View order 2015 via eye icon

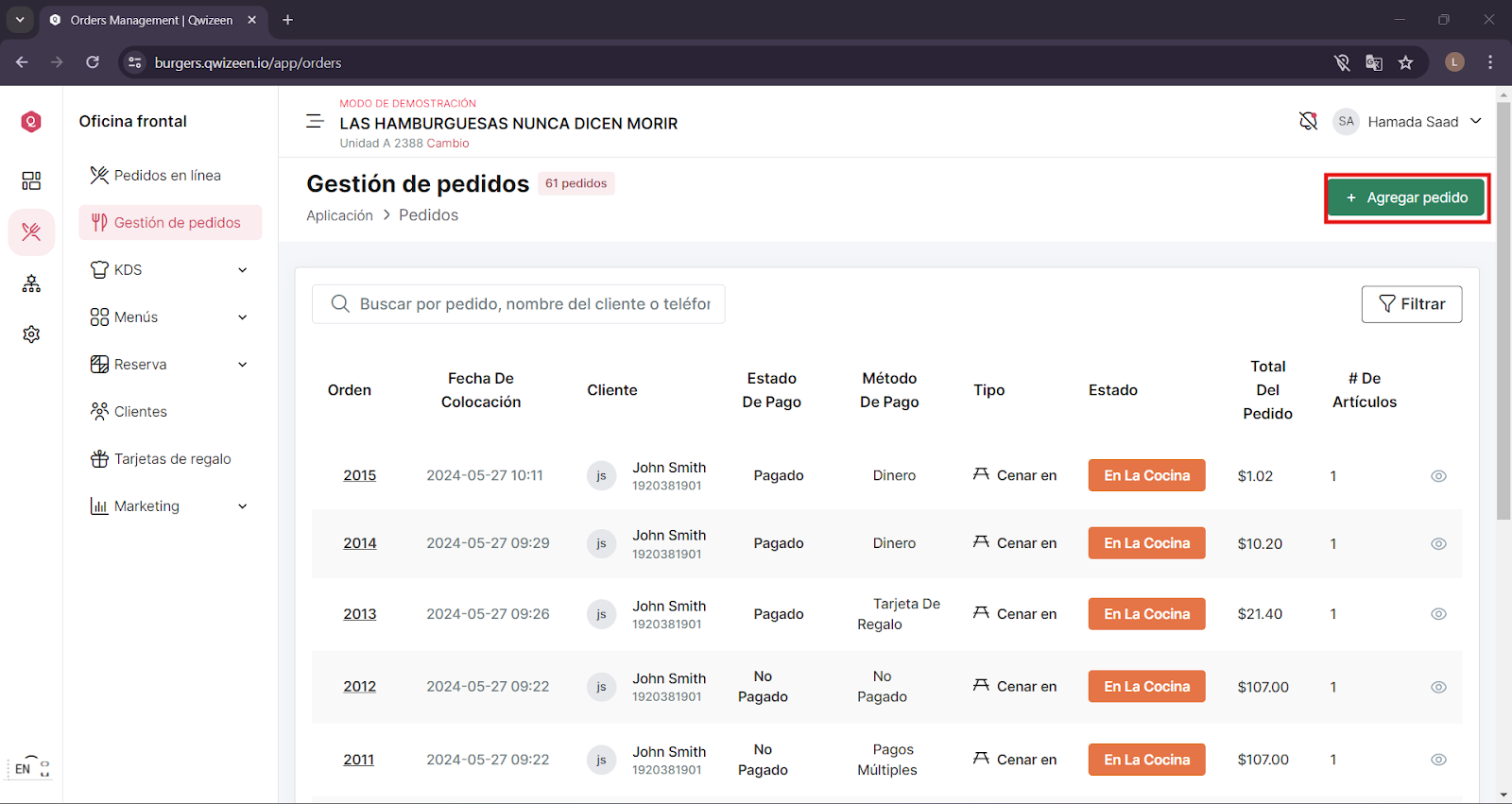click(1438, 476)
